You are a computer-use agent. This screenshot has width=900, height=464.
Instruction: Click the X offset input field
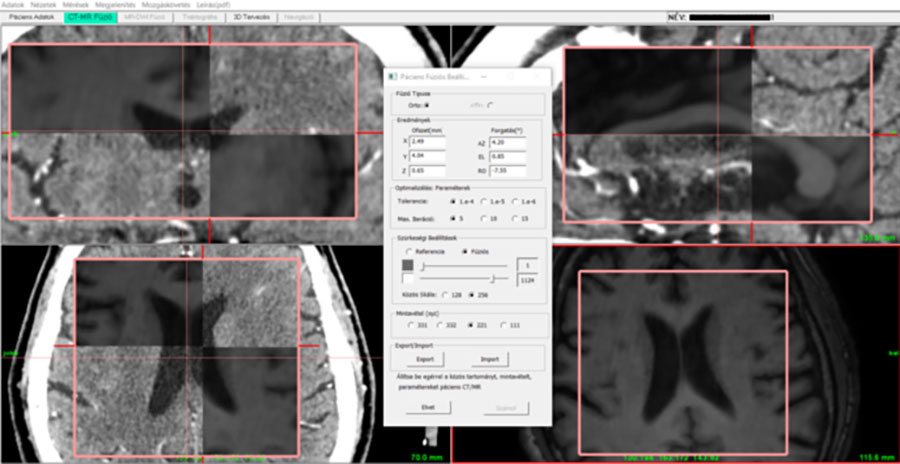click(428, 142)
